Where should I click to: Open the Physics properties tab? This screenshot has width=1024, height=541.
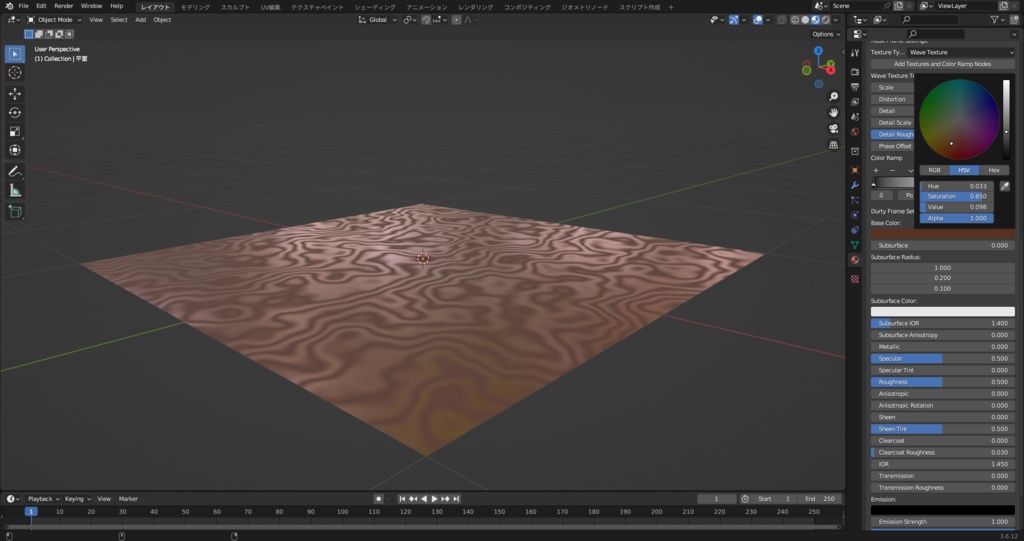point(855,215)
